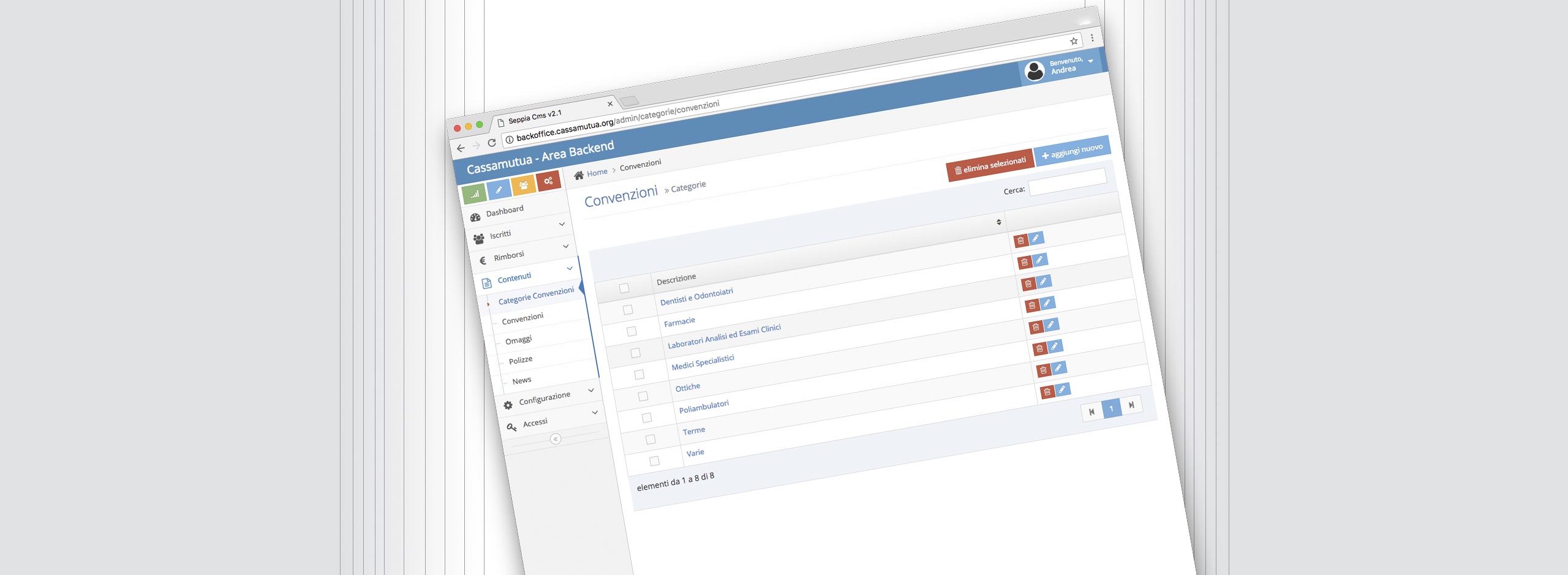Click trash icon for the Farmacie row
Viewport: 1568px width, 575px height.
click(x=1024, y=262)
